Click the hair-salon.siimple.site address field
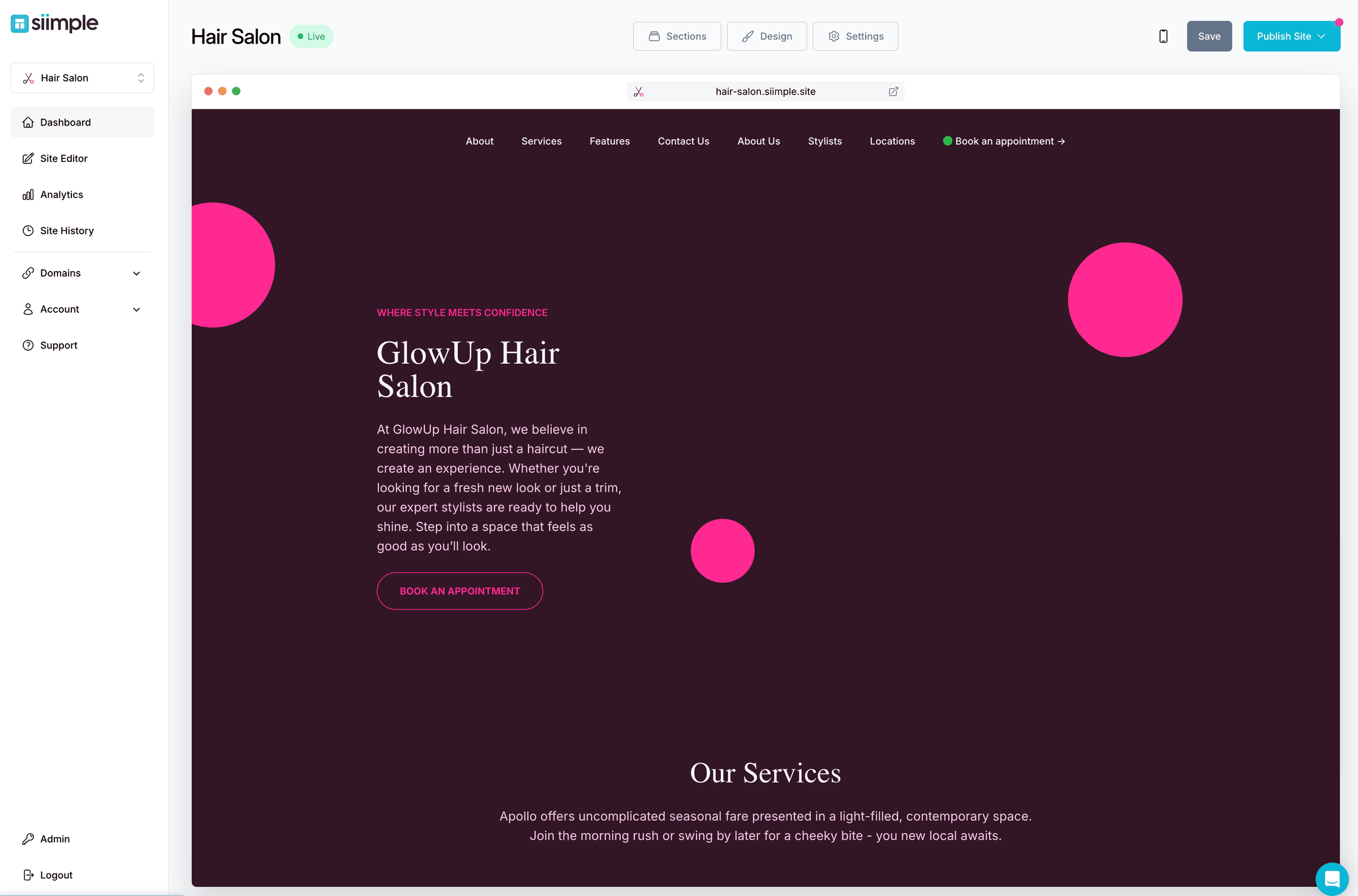The height and width of the screenshot is (896, 1358). 766,92
